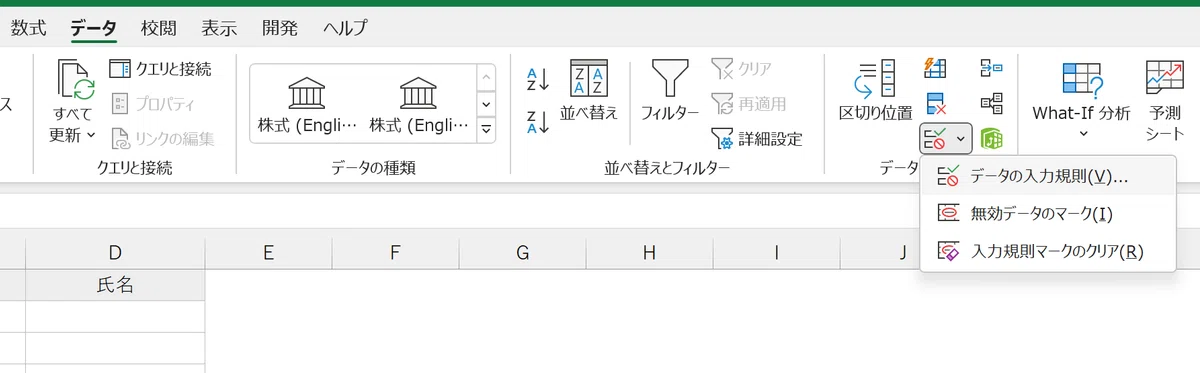Sort descending Z to A
This screenshot has height=373, width=1200.
(x=538, y=122)
